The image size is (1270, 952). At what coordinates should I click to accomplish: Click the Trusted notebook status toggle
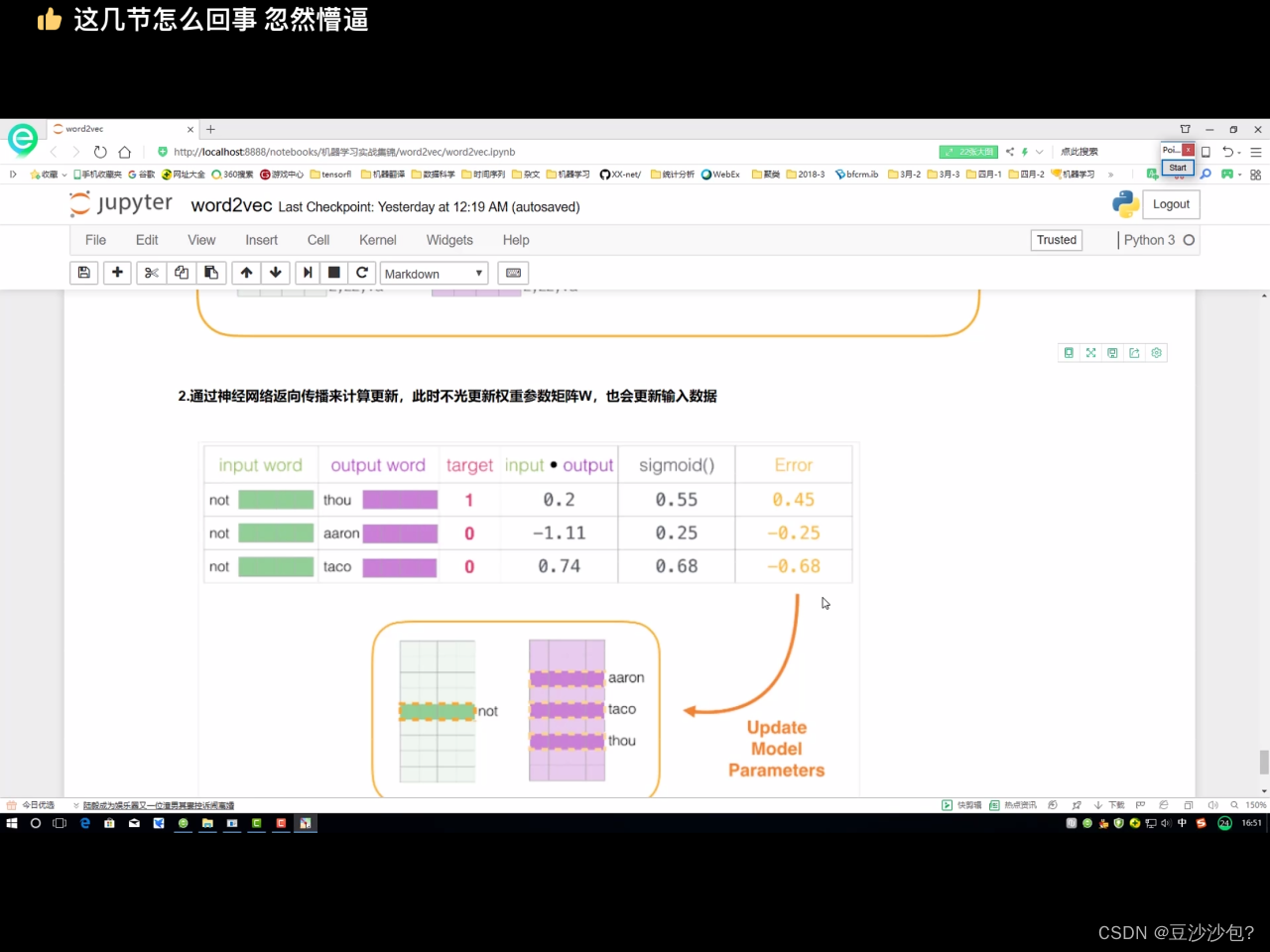[1056, 239]
